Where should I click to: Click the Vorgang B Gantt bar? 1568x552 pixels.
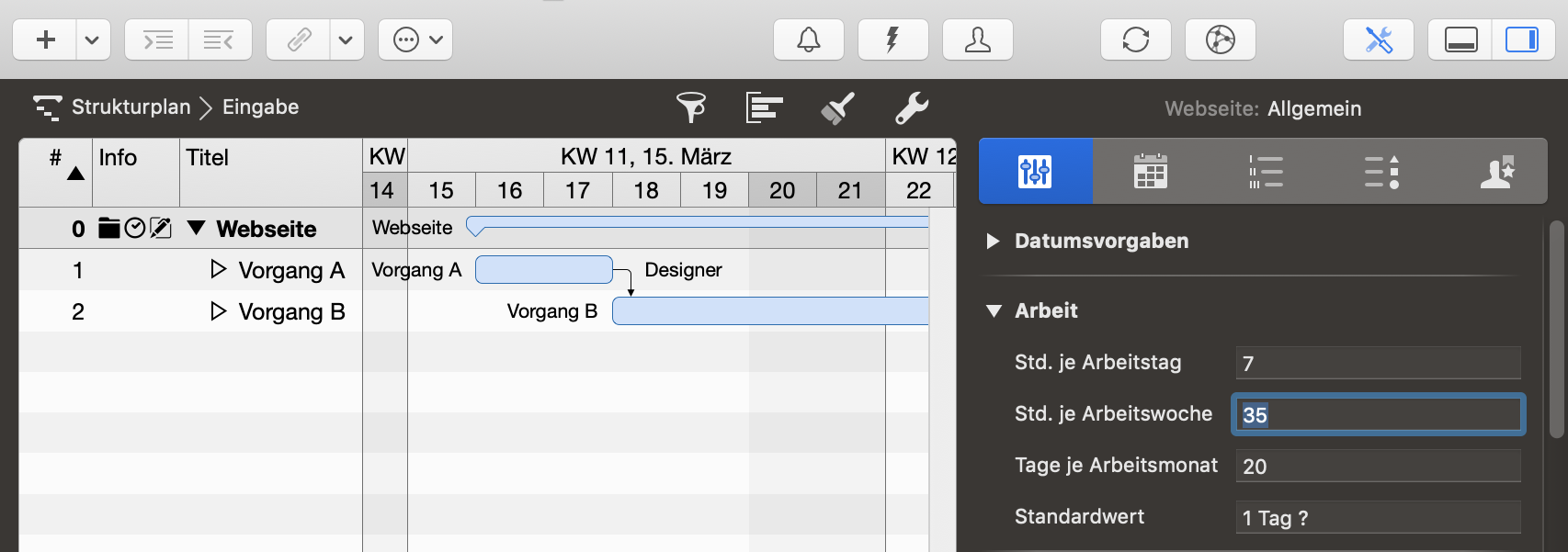click(770, 311)
